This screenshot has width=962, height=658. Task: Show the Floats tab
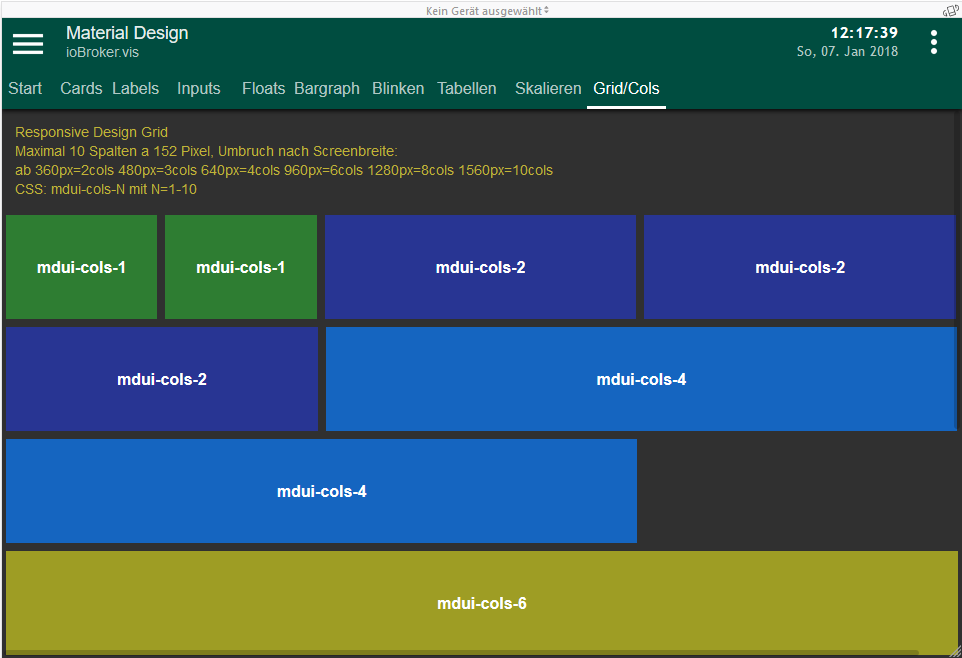pyautogui.click(x=263, y=89)
